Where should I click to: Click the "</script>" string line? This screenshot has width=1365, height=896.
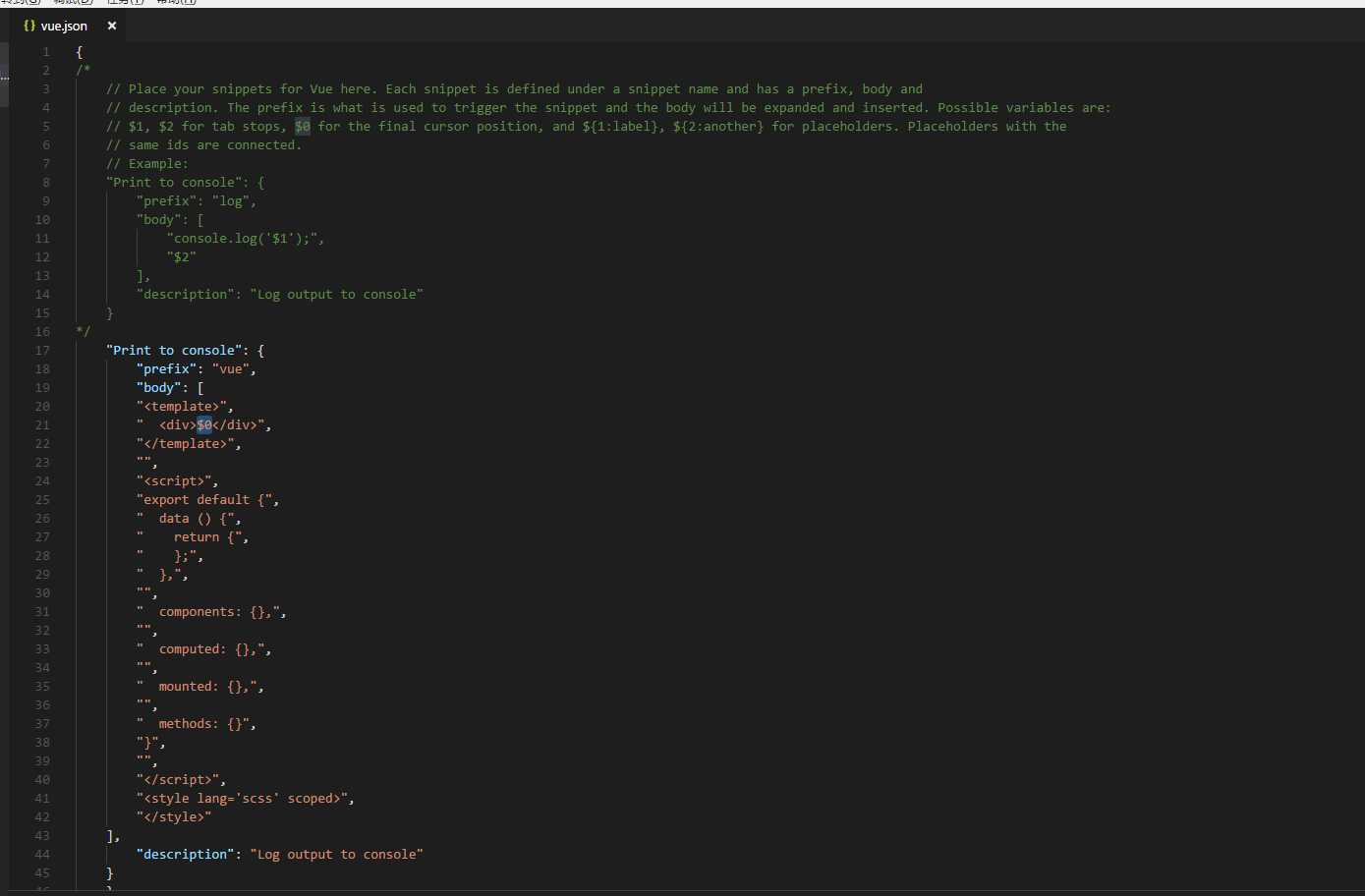coord(182,780)
